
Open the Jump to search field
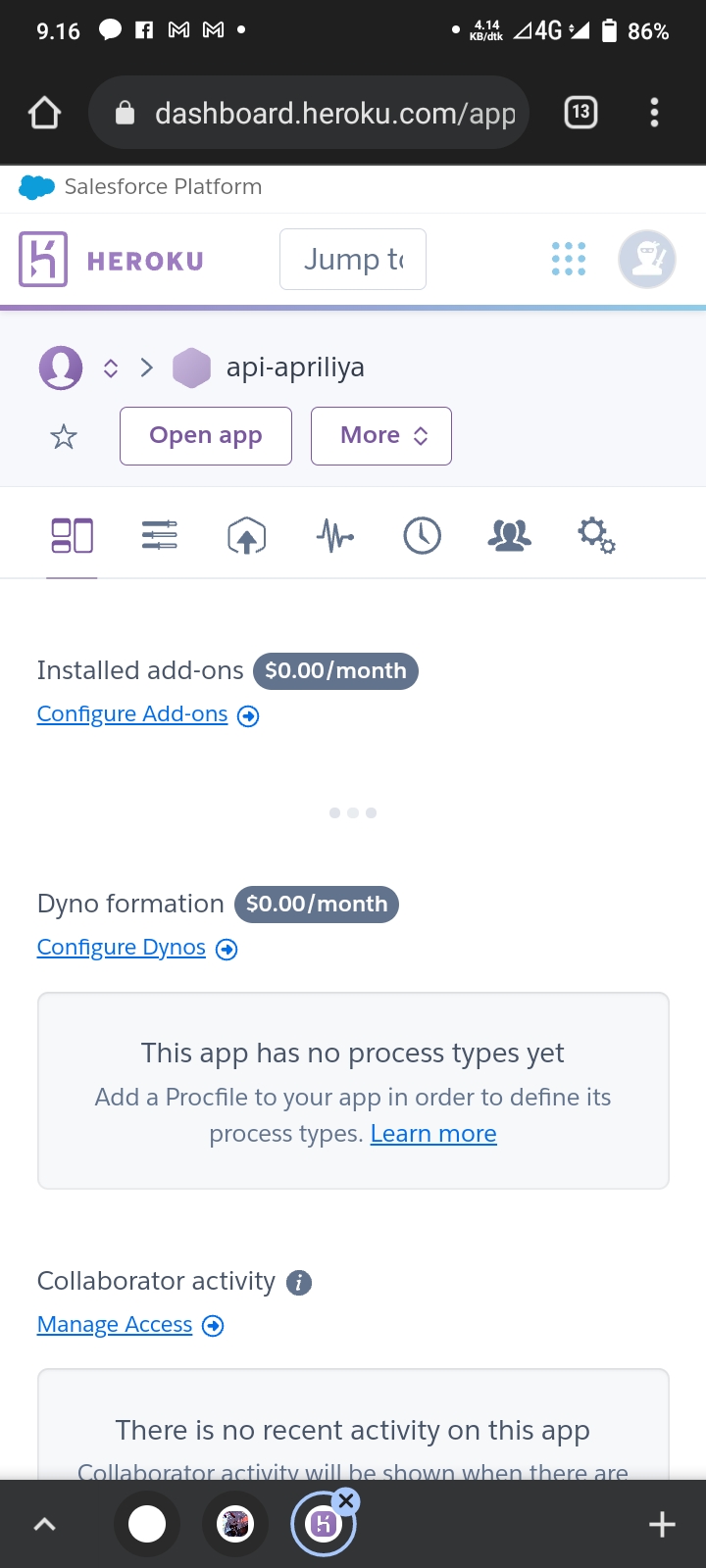tap(353, 260)
